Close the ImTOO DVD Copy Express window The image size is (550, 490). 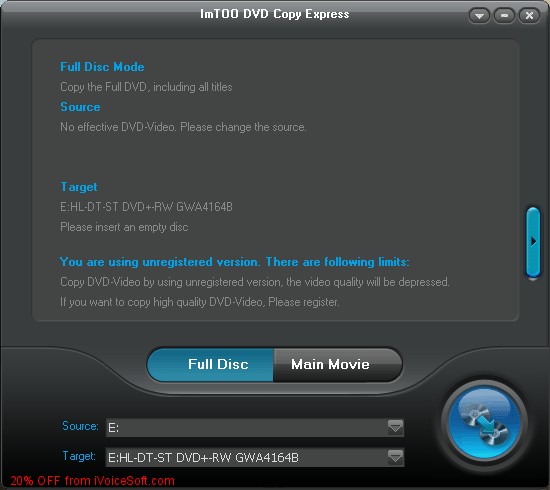[x=529, y=15]
